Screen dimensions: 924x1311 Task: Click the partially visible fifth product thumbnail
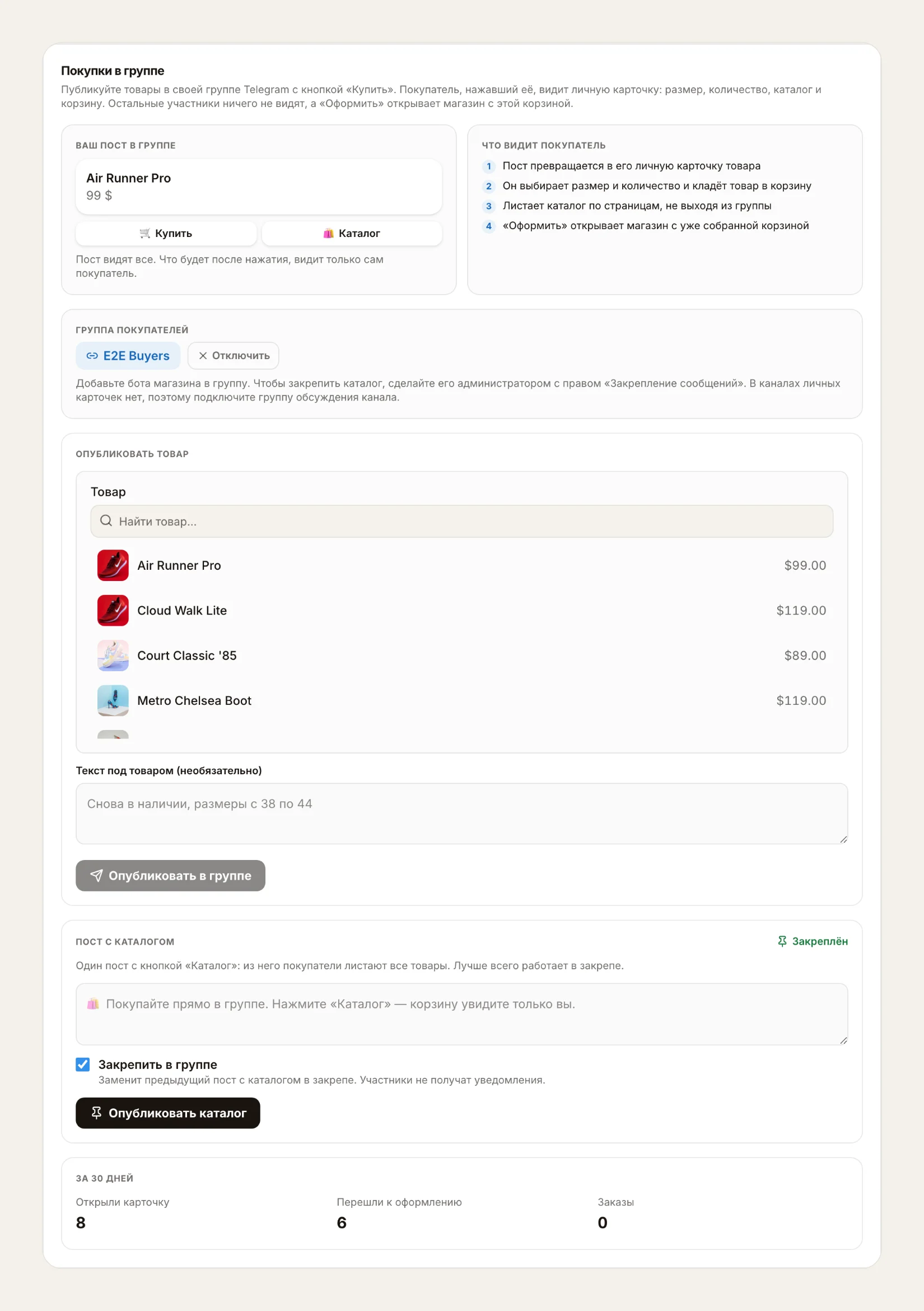click(113, 734)
